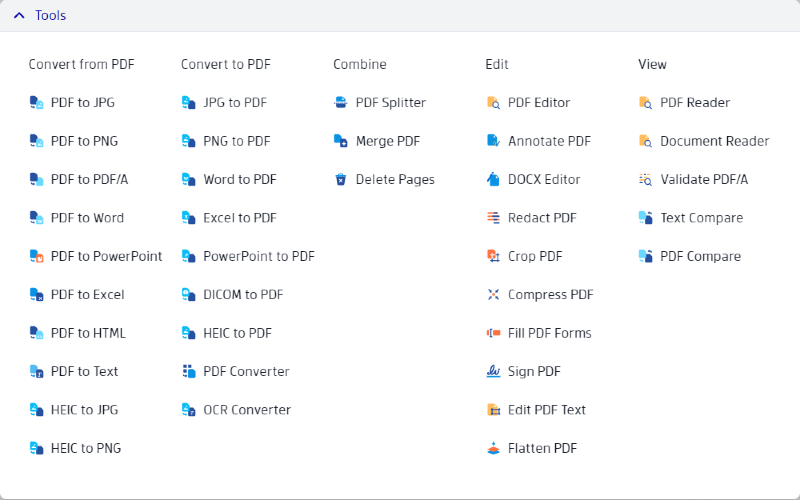Click the Crop PDF icon
Viewport: 800px width, 500px height.
(x=493, y=256)
